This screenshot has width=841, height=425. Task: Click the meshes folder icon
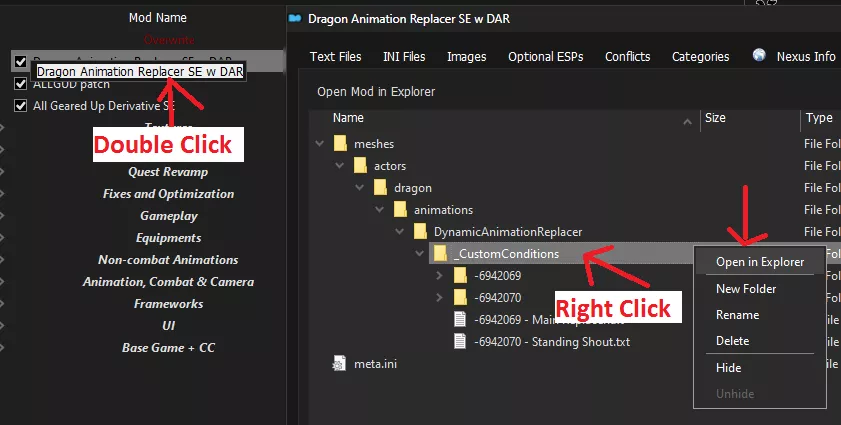(x=340, y=144)
